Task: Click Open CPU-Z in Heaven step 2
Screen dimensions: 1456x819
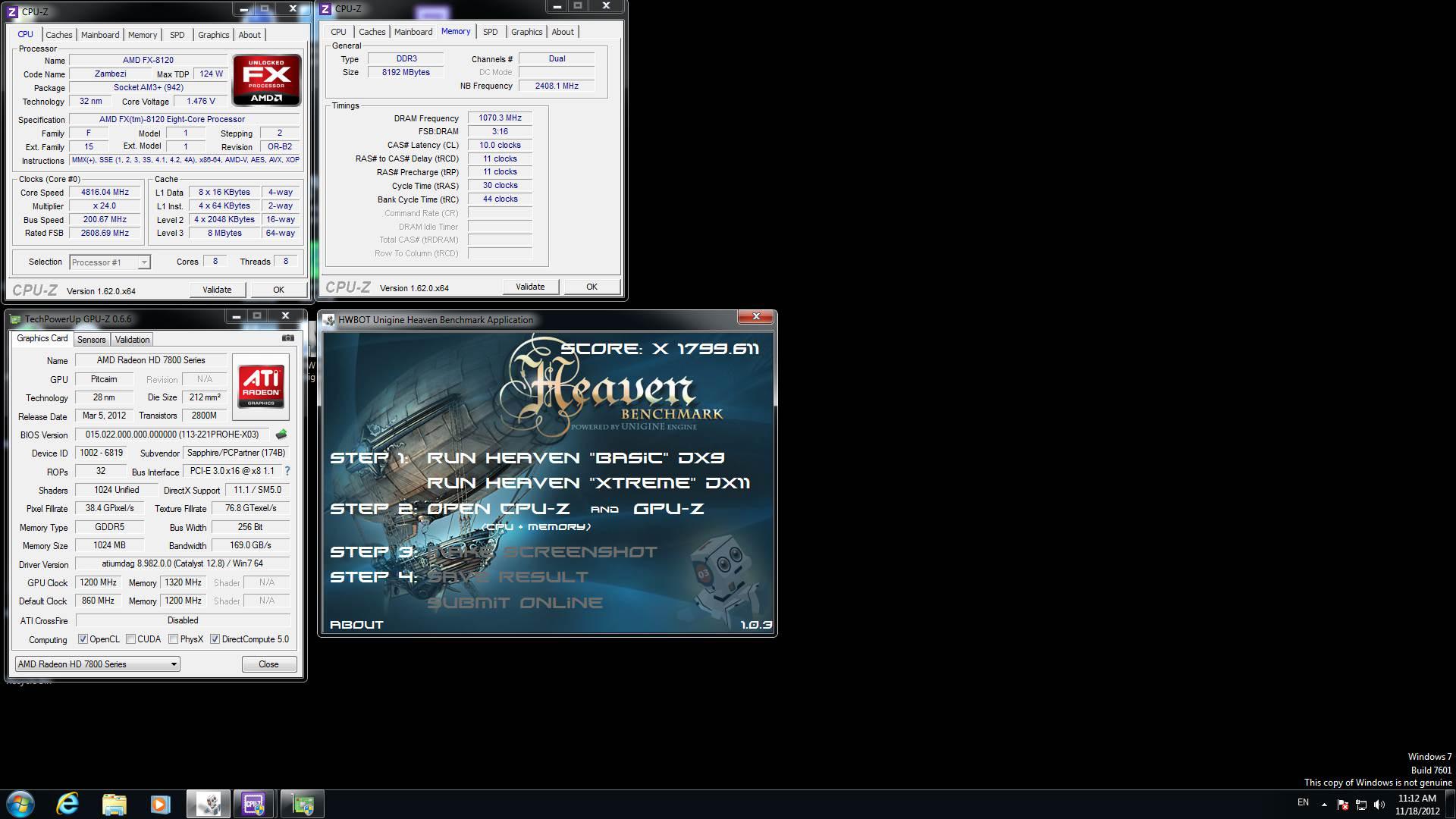Action: point(497,509)
